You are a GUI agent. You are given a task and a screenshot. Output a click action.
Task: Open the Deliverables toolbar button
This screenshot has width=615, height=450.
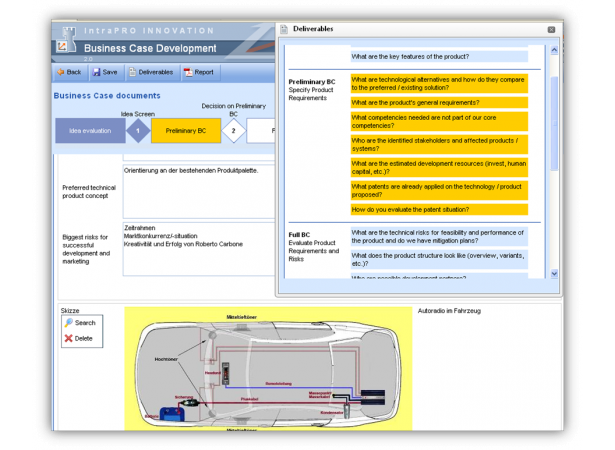(x=151, y=72)
